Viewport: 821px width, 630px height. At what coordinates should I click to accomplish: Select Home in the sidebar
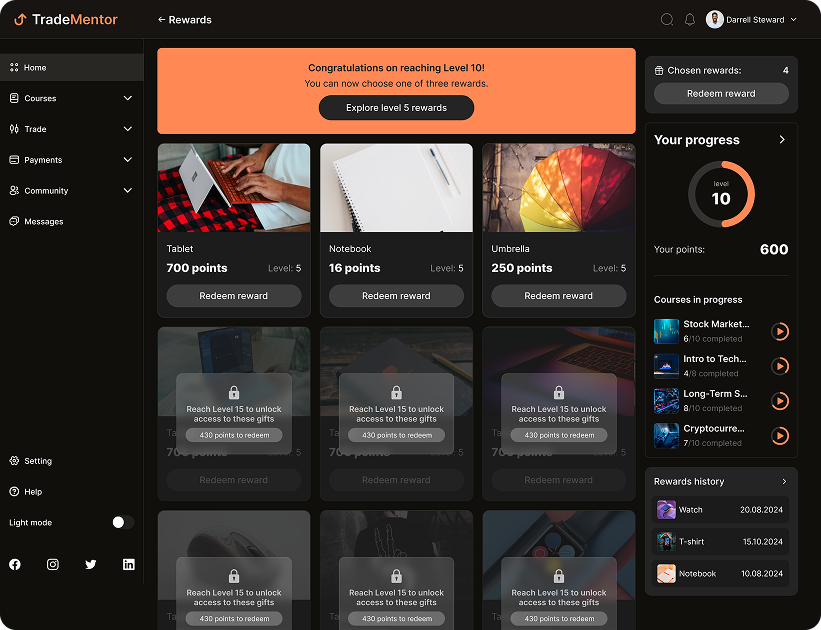click(72, 68)
